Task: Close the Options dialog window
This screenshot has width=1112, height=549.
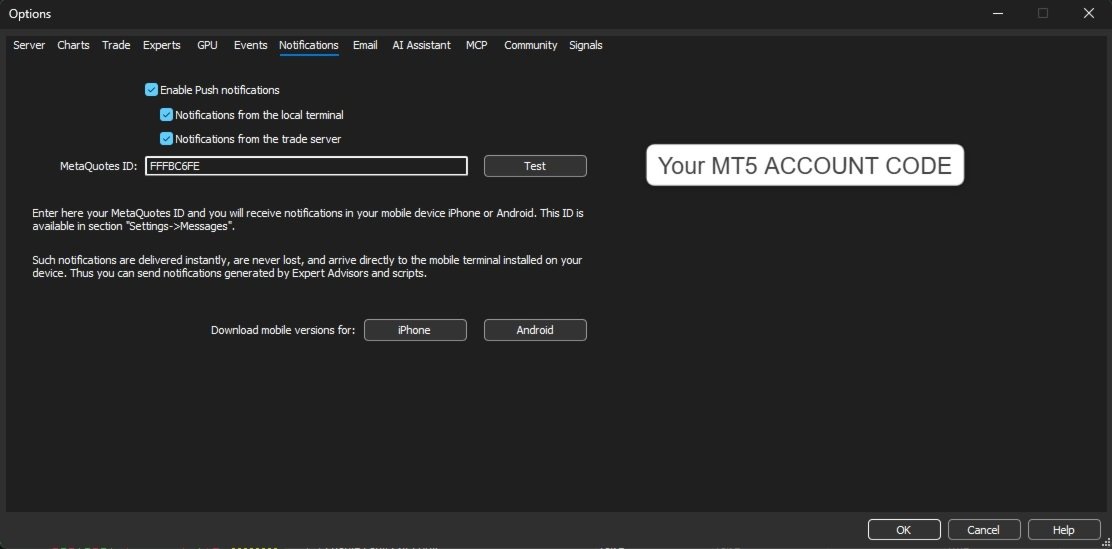Action: point(1089,13)
